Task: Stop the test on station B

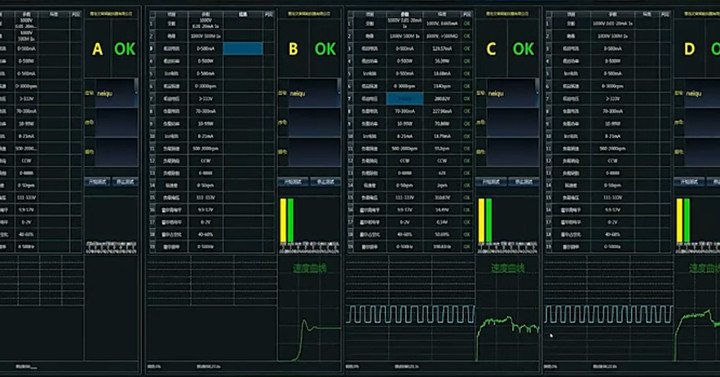Action: (x=325, y=182)
